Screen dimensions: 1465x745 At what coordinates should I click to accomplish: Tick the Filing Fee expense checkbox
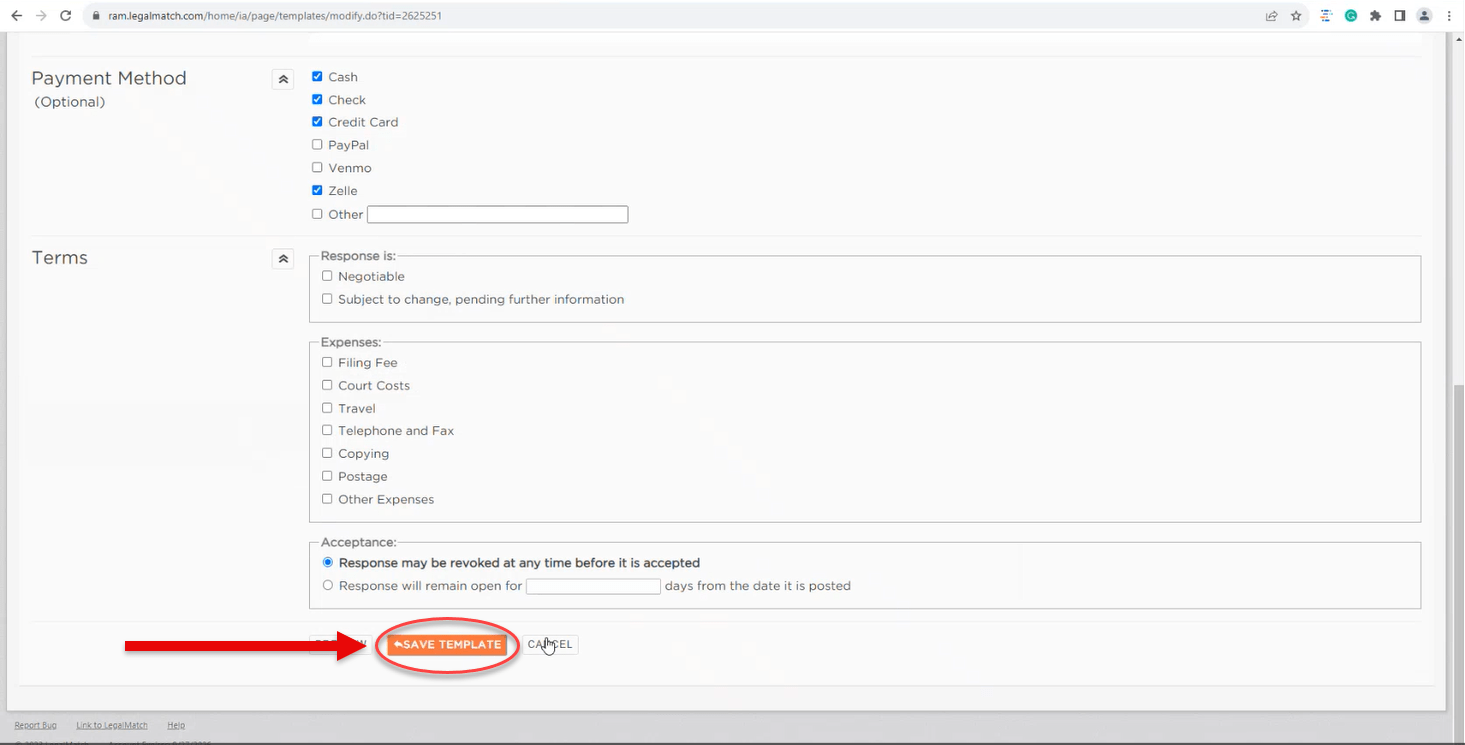click(327, 362)
